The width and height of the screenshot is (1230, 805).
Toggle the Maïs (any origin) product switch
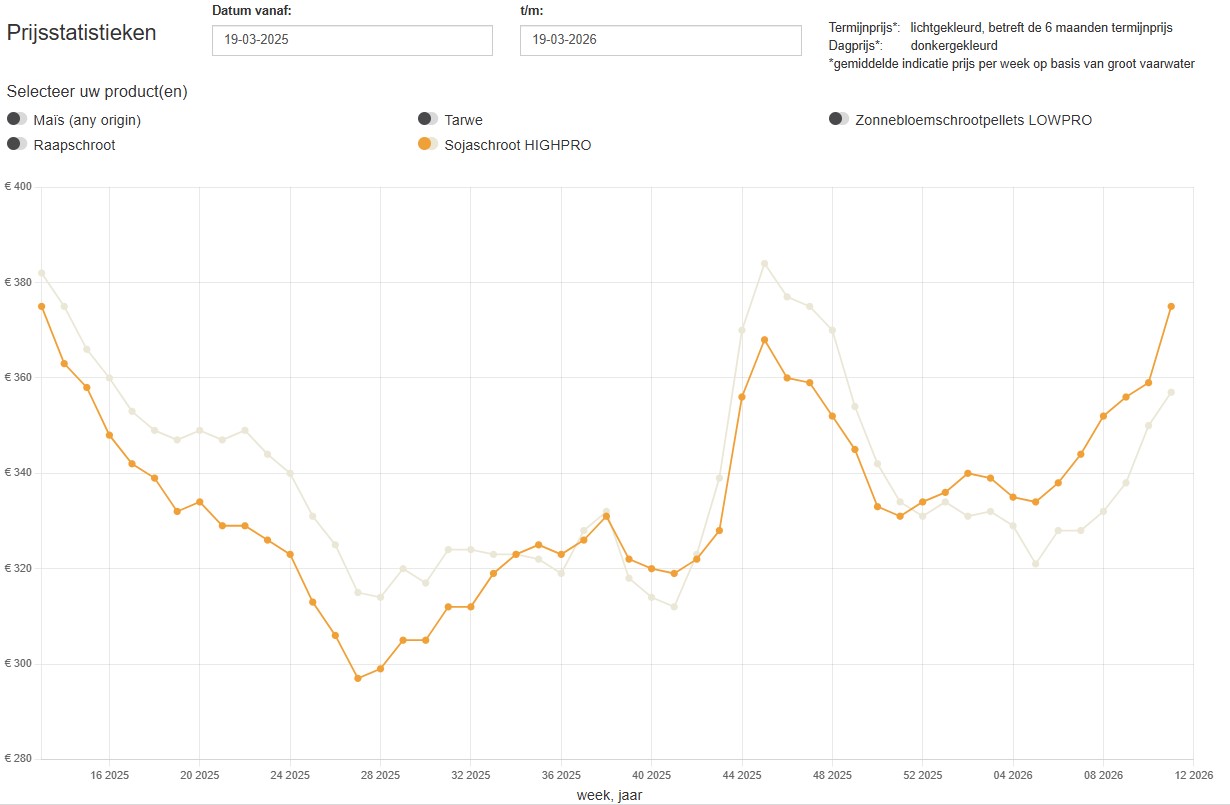[17, 119]
